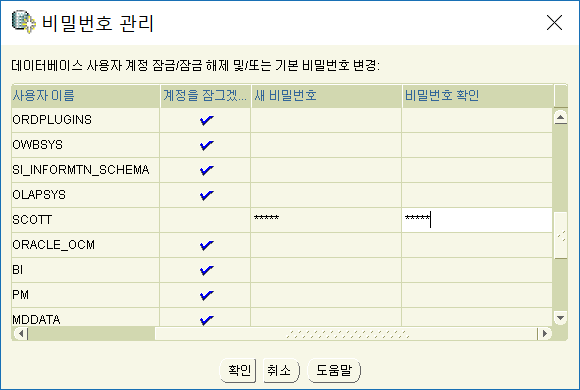Image resolution: width=580 pixels, height=390 pixels.
Task: Unlock the OLAPSYS account checkmark
Action: click(x=206, y=195)
